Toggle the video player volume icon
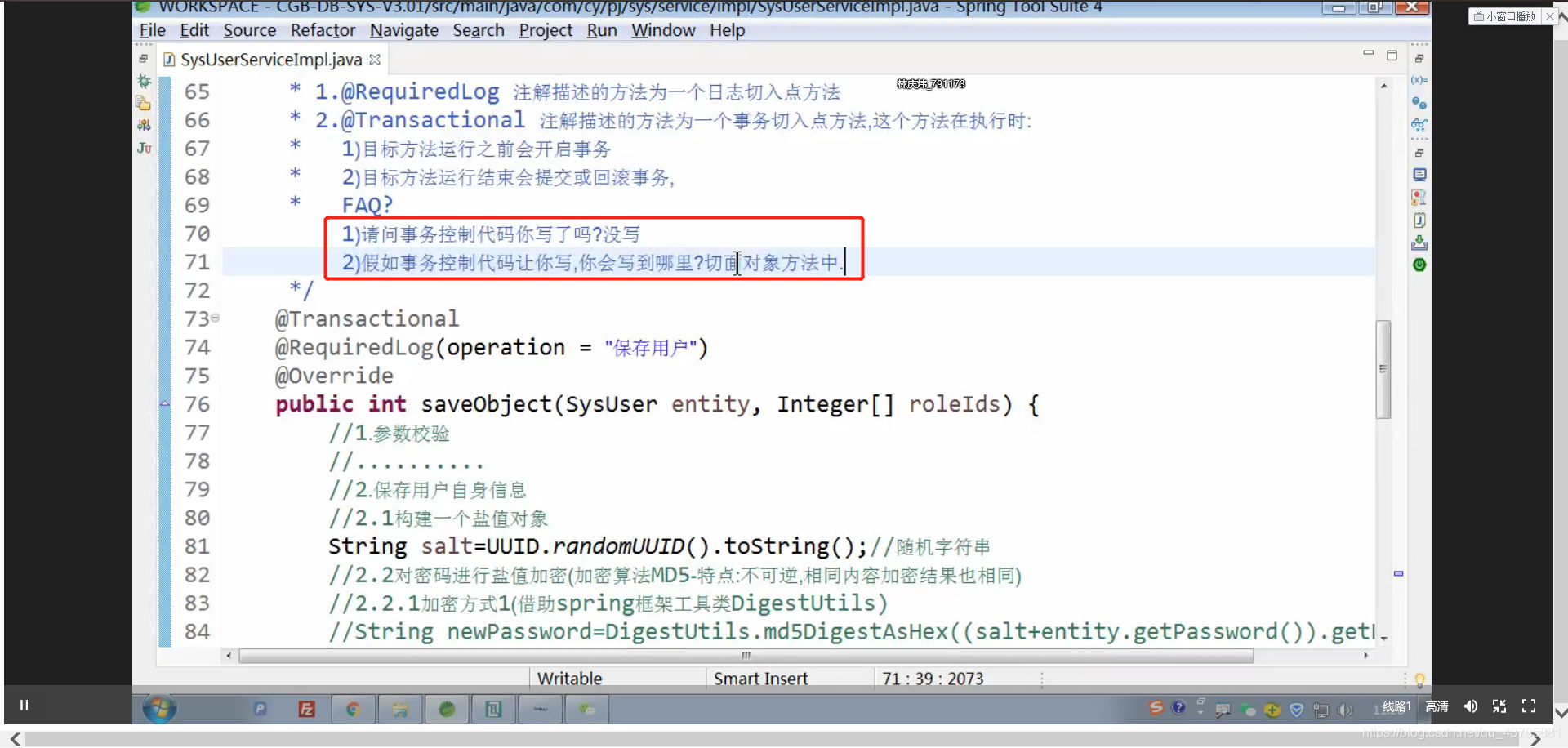The height and width of the screenshot is (748, 1568). coord(1471,706)
